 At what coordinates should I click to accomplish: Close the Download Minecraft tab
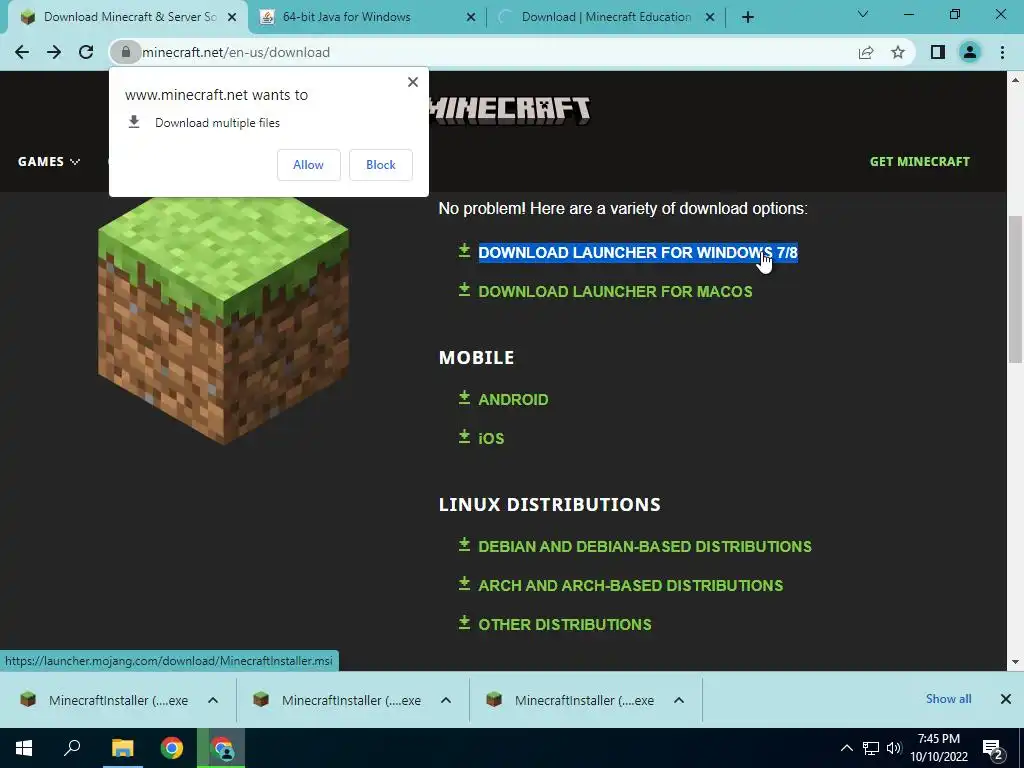(232, 18)
